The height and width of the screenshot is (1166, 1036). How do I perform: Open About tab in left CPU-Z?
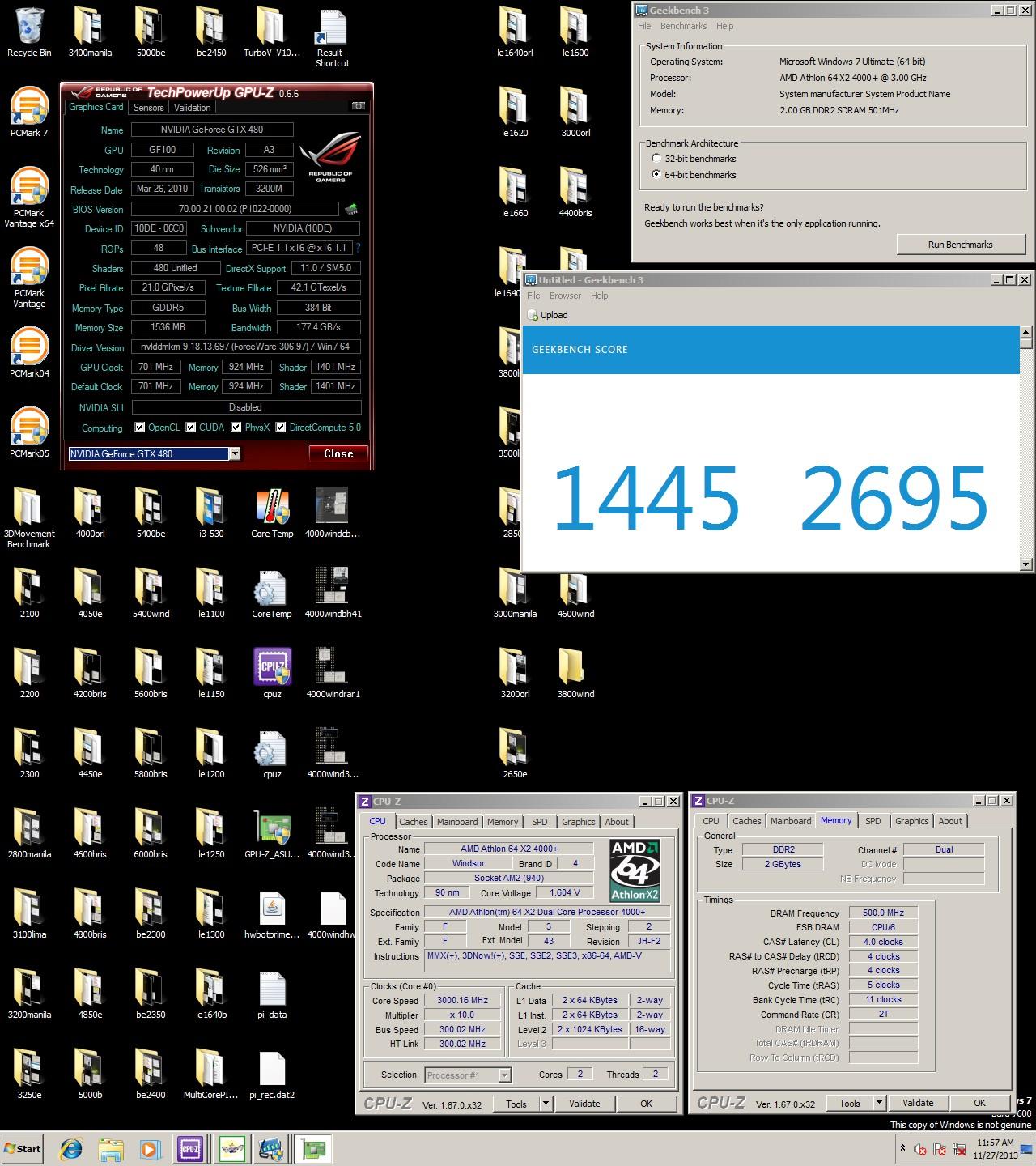(617, 821)
